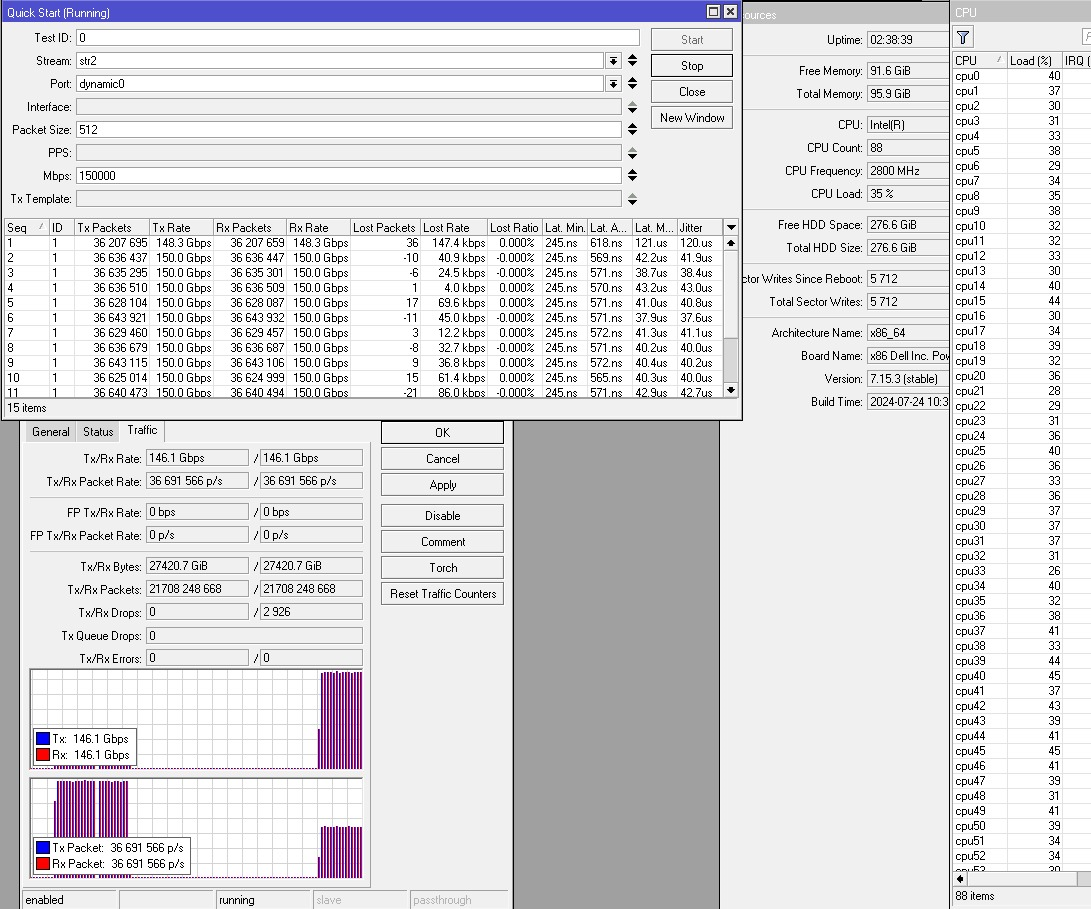1091x909 pixels.
Task: Maximize the Quick Start window
Action: [x=713, y=11]
